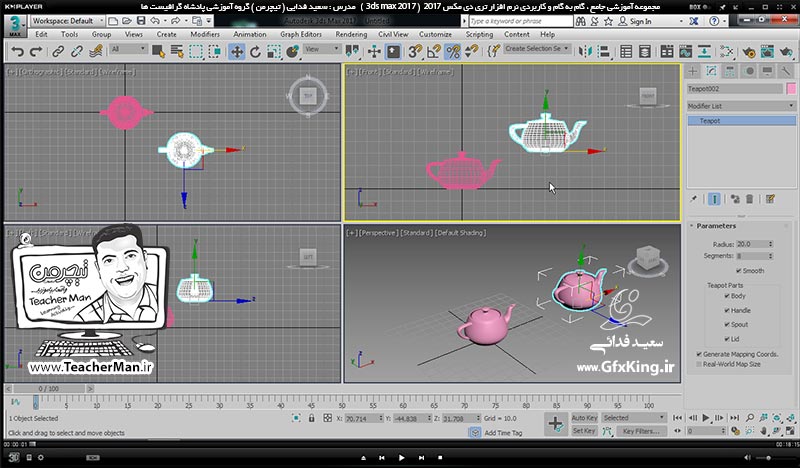Screen dimensions: 800x468
Task: Click the Set Key button
Action: point(584,431)
